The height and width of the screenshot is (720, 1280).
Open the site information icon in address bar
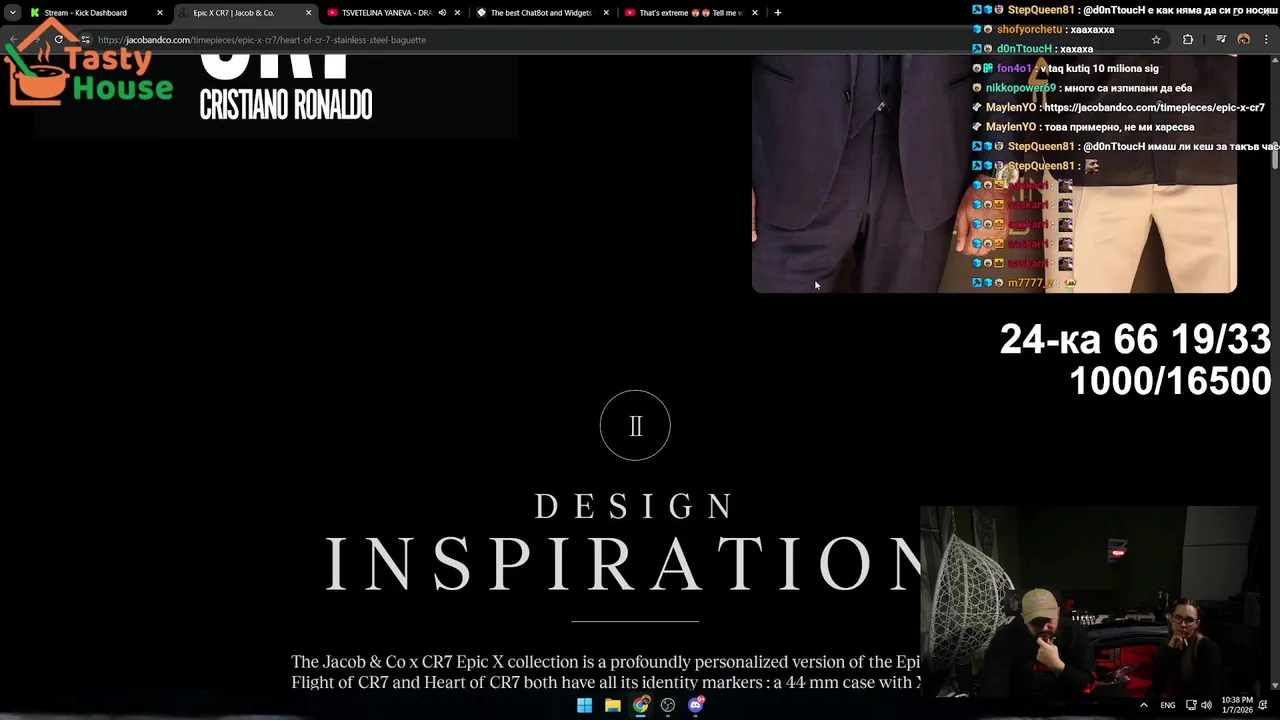click(x=85, y=40)
